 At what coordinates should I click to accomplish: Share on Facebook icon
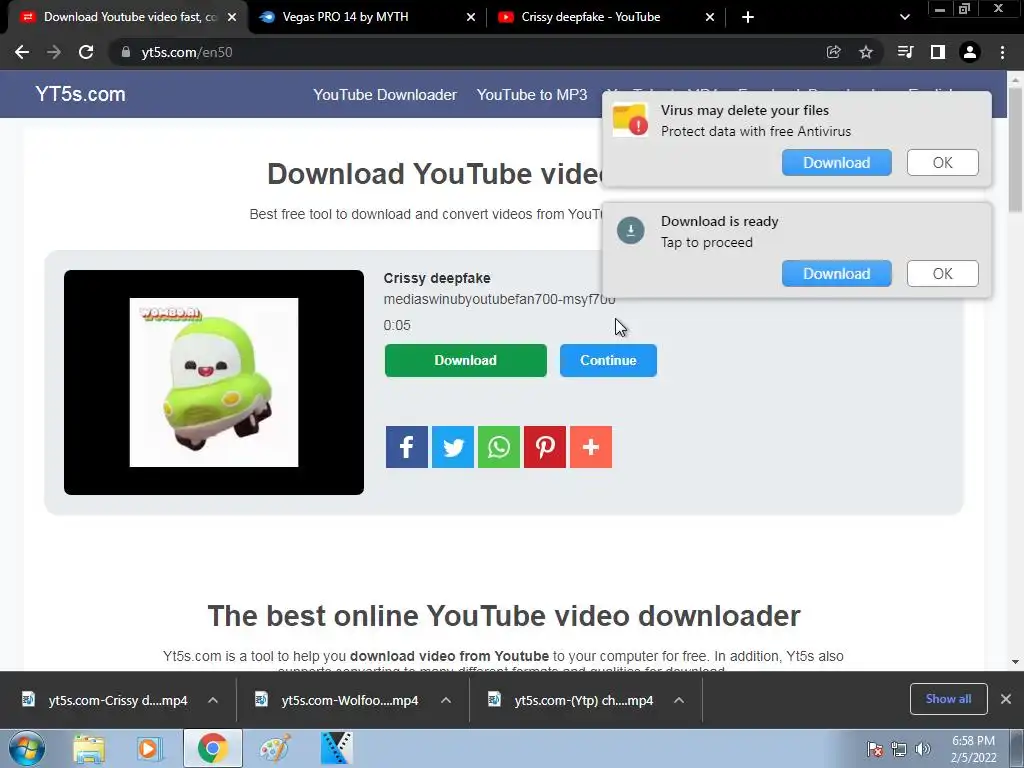pos(406,447)
